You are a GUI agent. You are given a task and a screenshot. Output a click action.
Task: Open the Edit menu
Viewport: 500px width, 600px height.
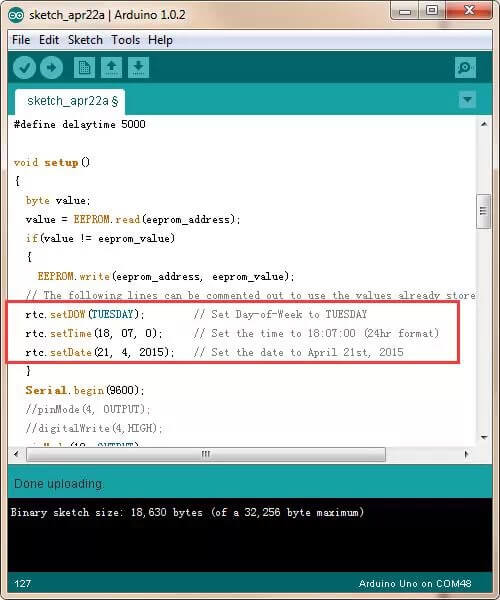(x=49, y=40)
